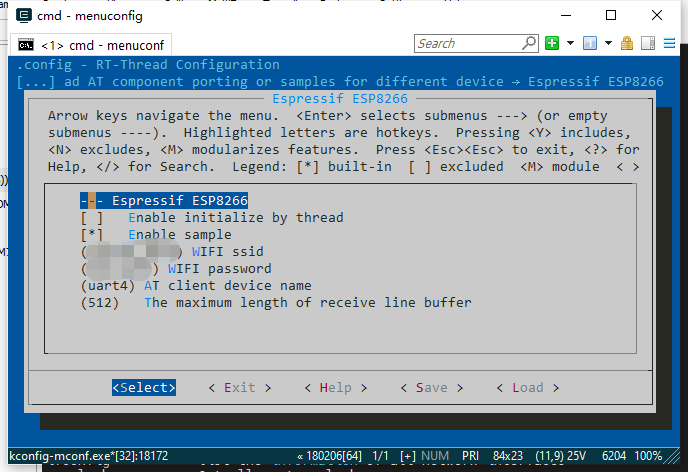Open the hamburger system menu

coord(669,43)
